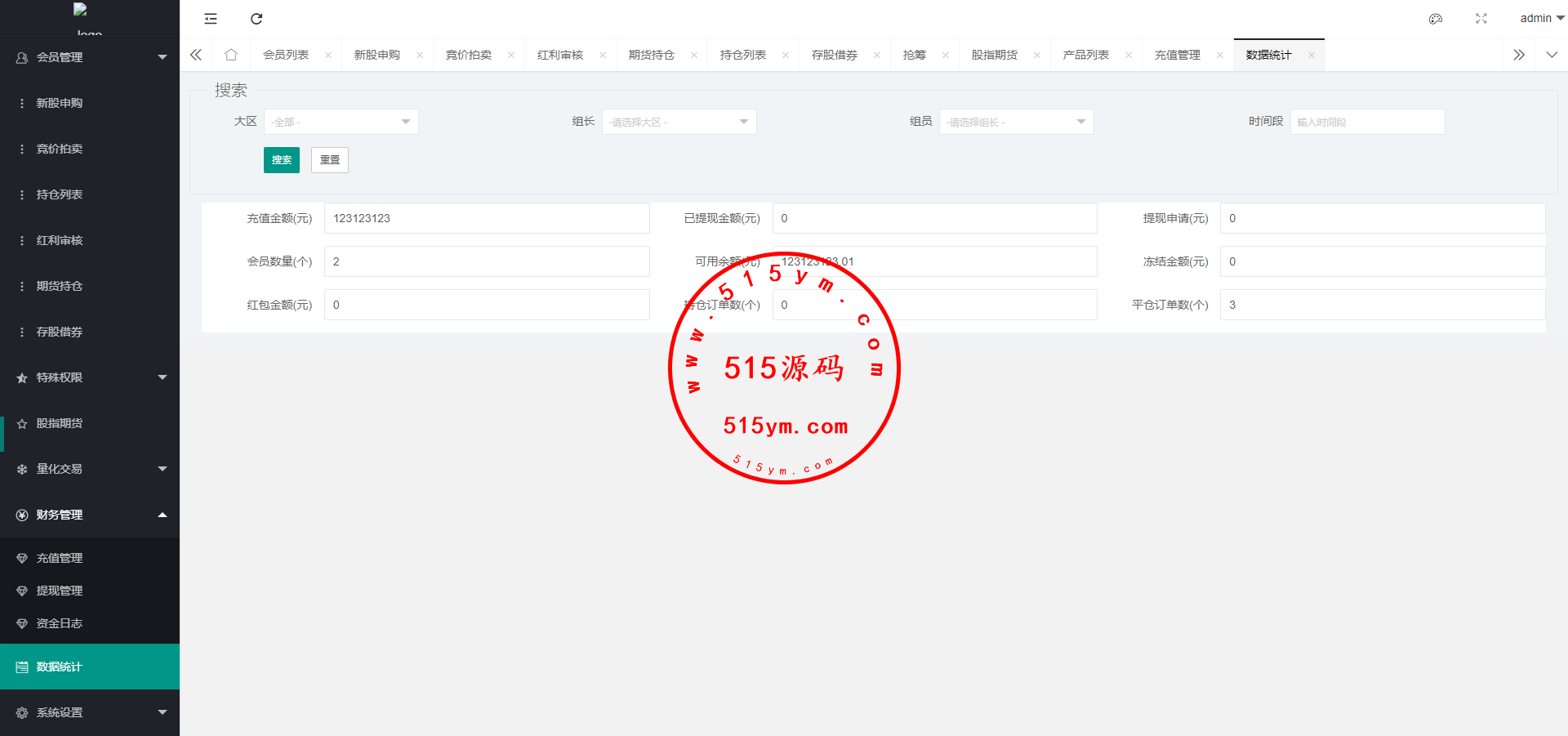Expand the admin user menu

tap(1541, 18)
